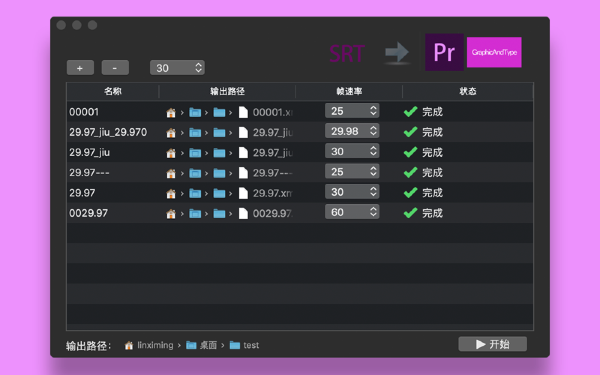
Task: Sort by the 名称 column header
Action: [x=112, y=91]
